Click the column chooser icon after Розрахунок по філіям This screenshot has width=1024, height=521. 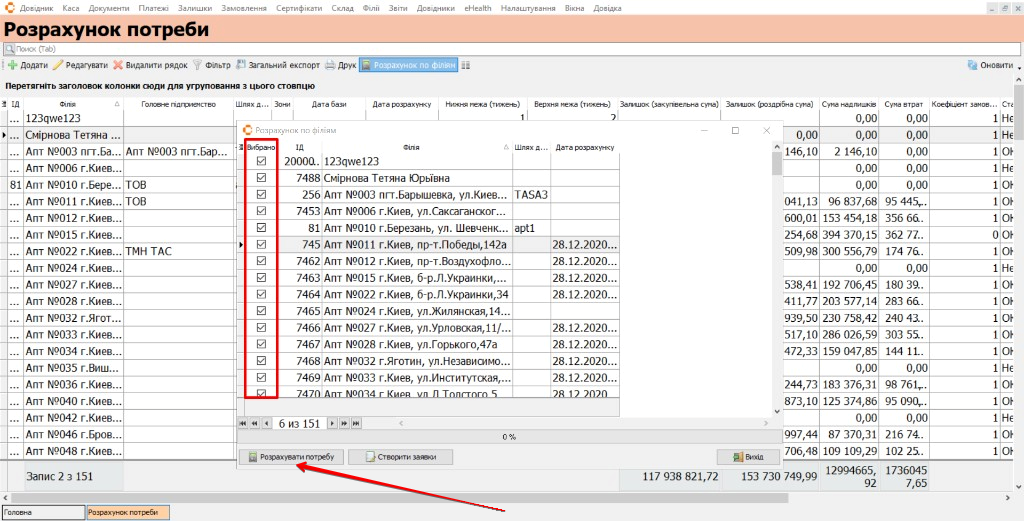pyautogui.click(x=466, y=65)
